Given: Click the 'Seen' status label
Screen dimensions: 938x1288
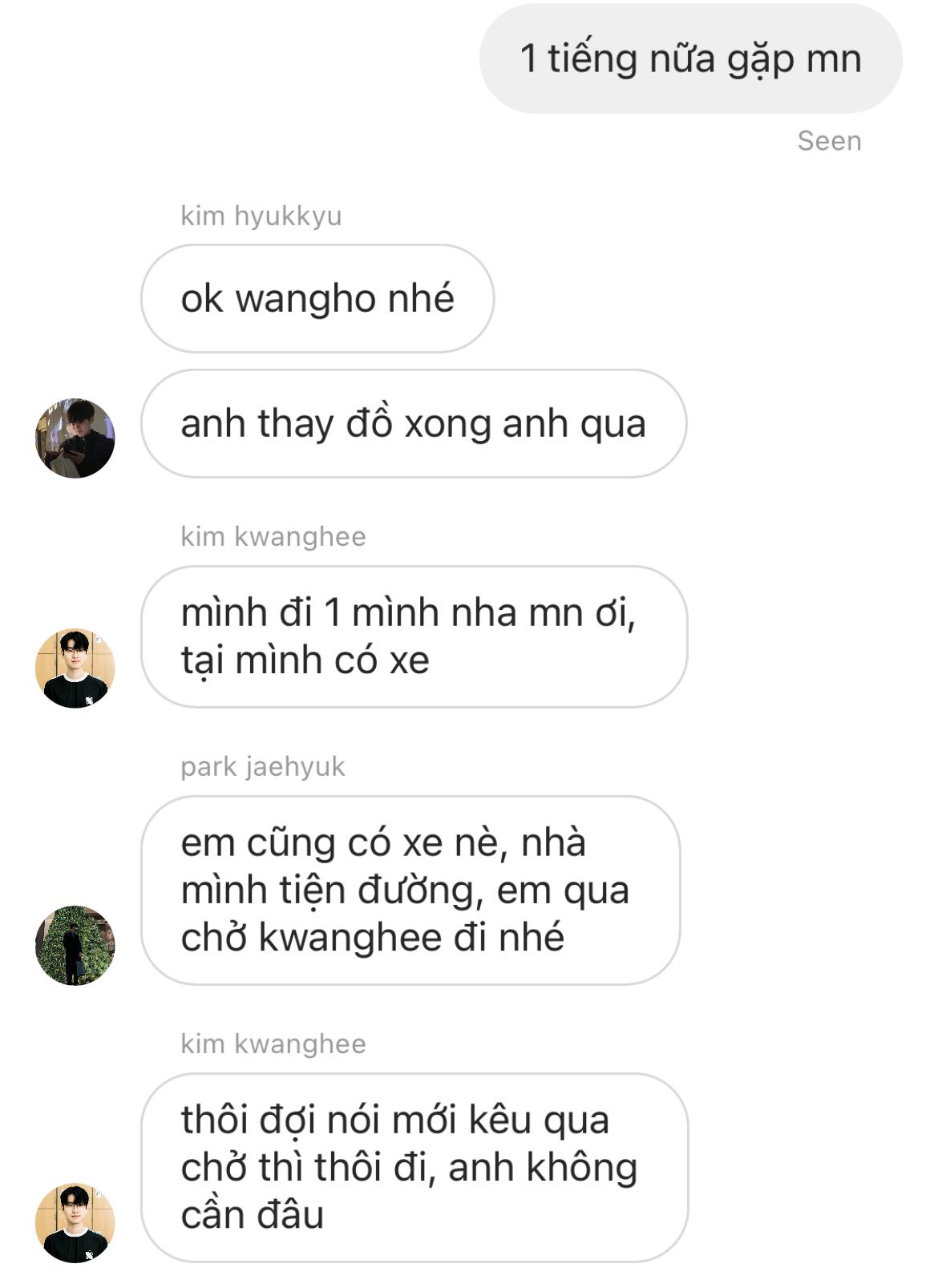Looking at the screenshot, I should tap(829, 141).
